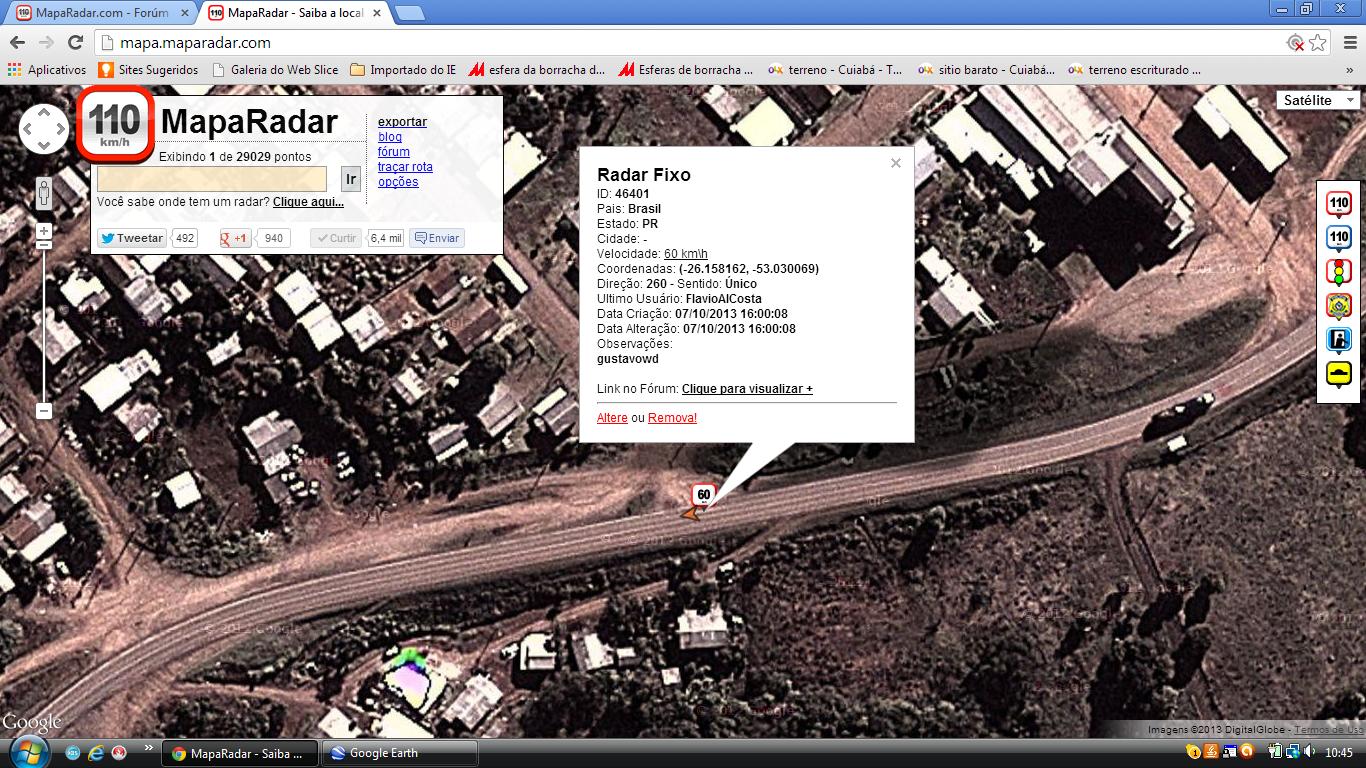
Task: Click the Google +1 button
Action: click(x=236, y=238)
